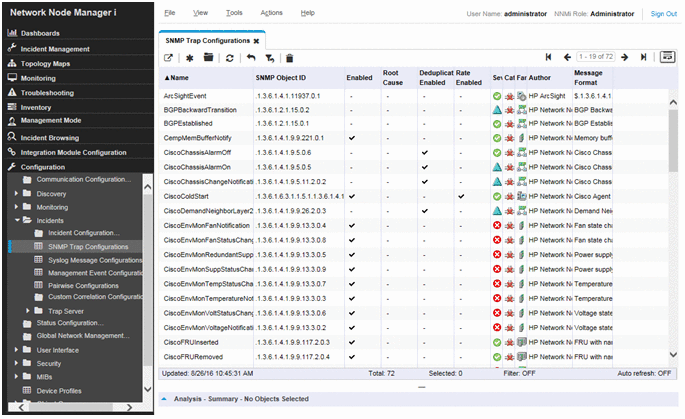Expand the Discovery folder in Configuration tree

click(x=16, y=193)
